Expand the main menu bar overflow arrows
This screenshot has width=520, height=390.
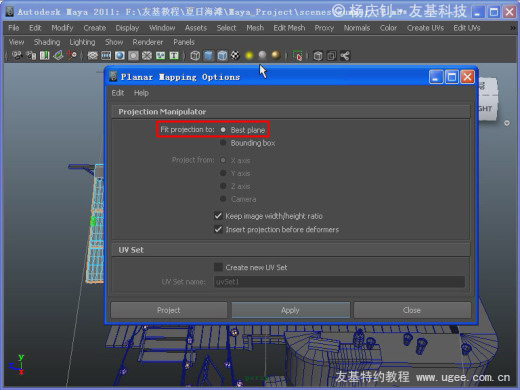pyautogui.click(x=513, y=28)
